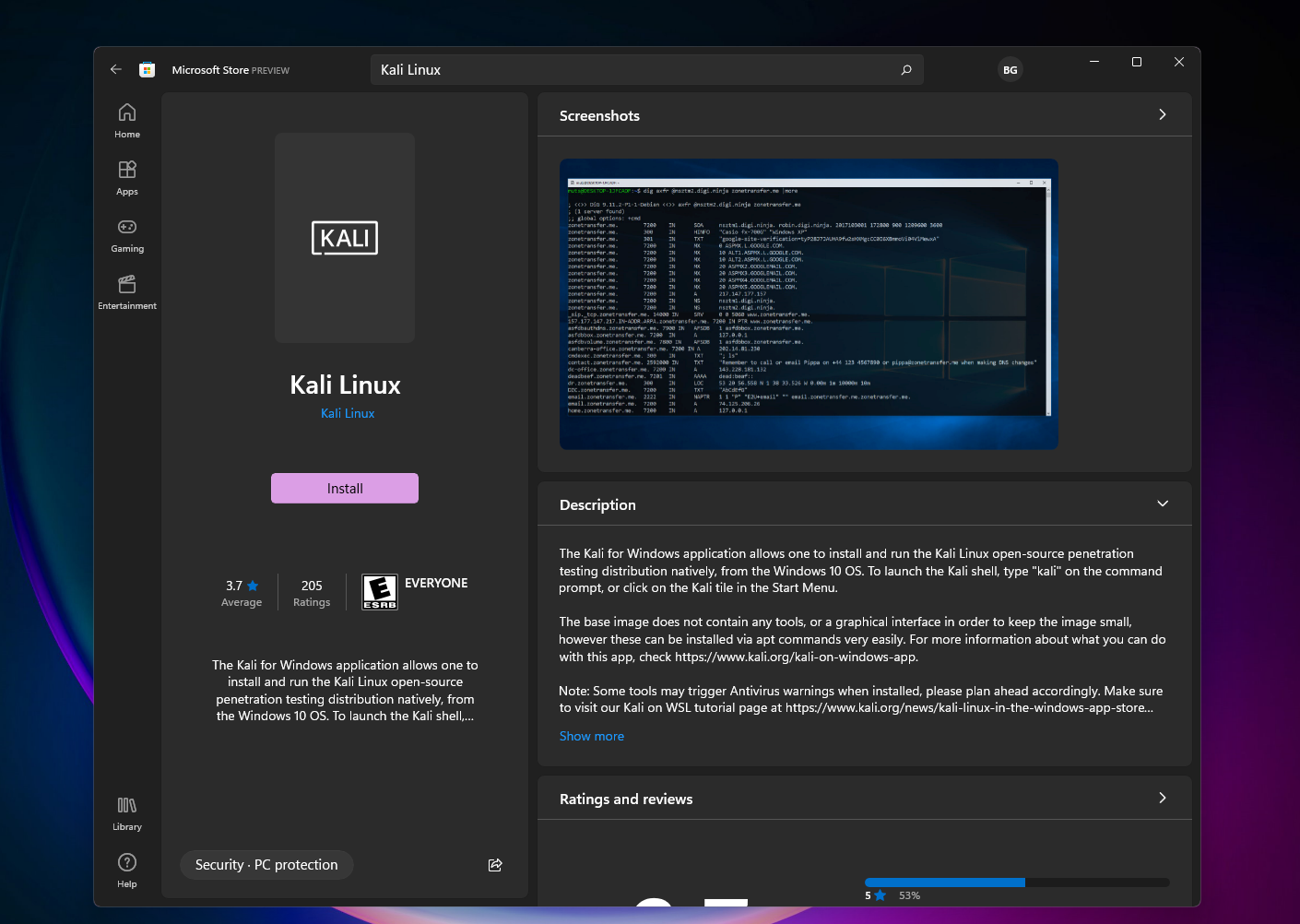Collapse the Description section chevron
Viewport: 1300px width, 924px height.
(1163, 503)
